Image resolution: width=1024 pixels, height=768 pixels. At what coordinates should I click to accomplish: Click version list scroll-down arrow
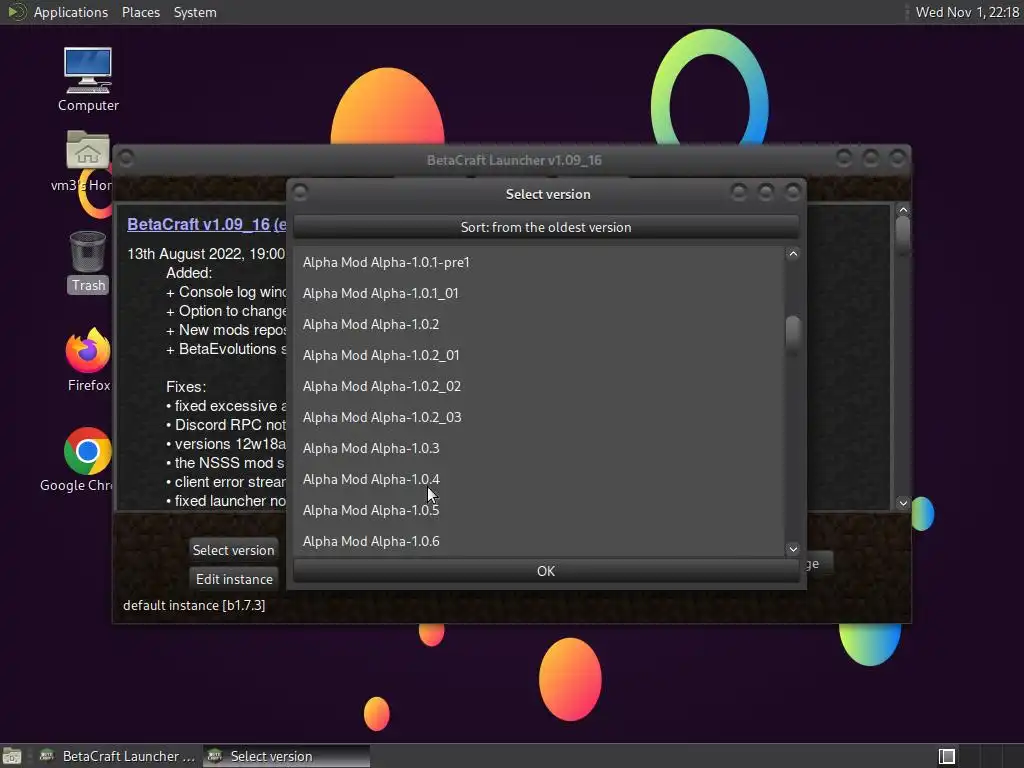(793, 549)
